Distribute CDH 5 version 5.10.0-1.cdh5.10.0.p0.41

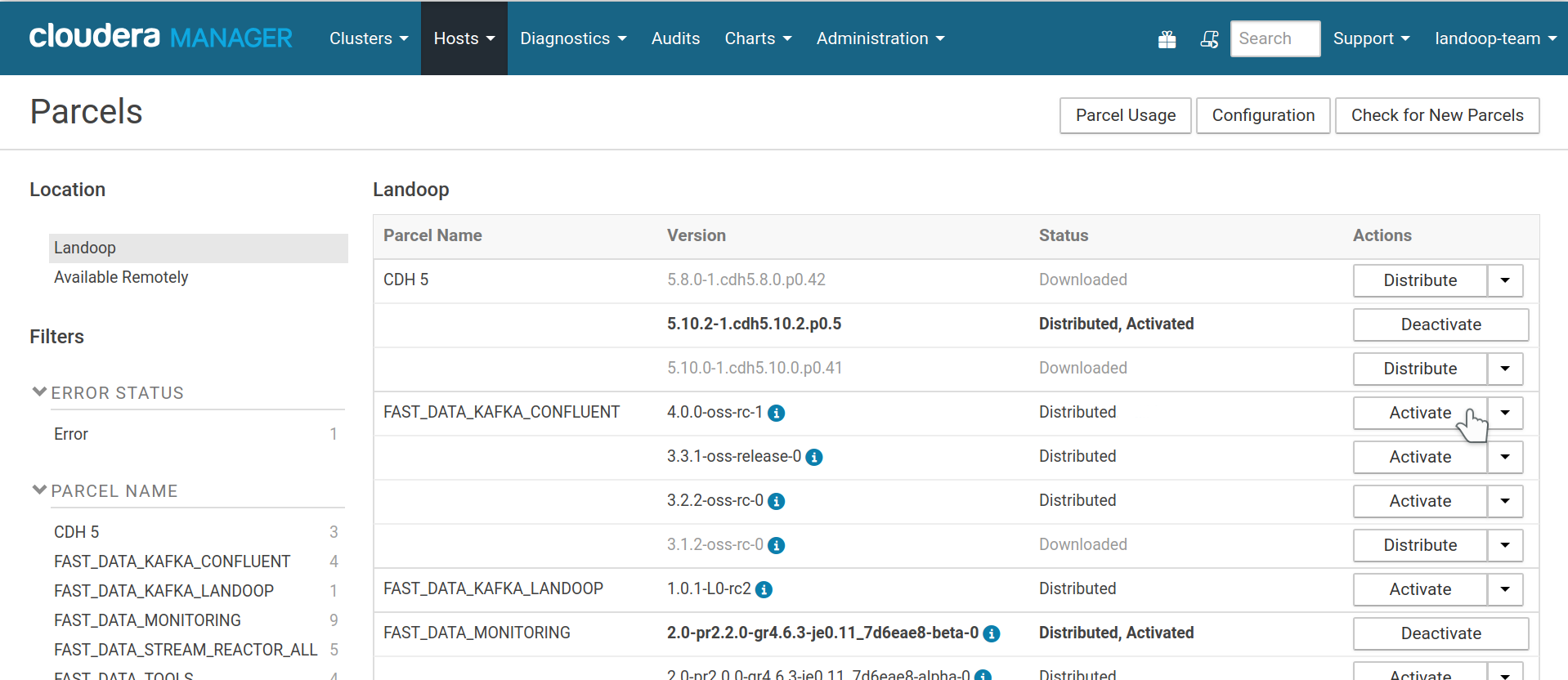tap(1420, 369)
